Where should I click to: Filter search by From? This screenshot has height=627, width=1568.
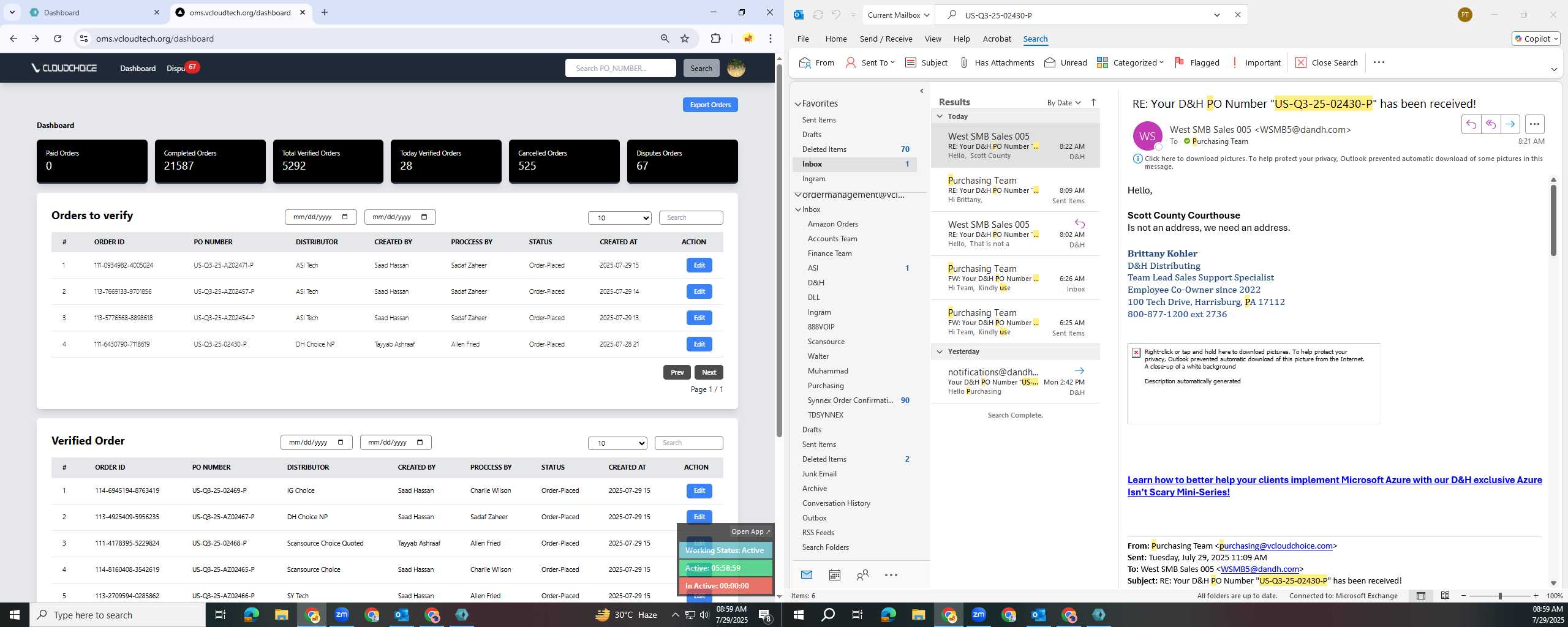point(816,62)
